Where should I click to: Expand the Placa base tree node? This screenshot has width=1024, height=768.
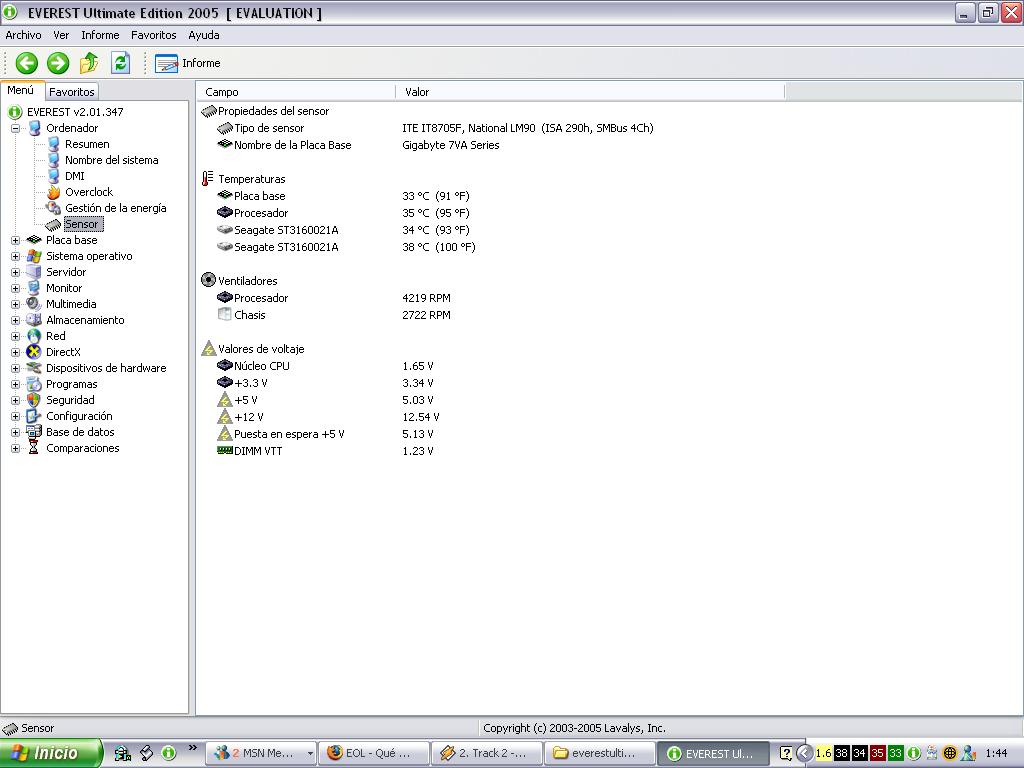point(15,240)
